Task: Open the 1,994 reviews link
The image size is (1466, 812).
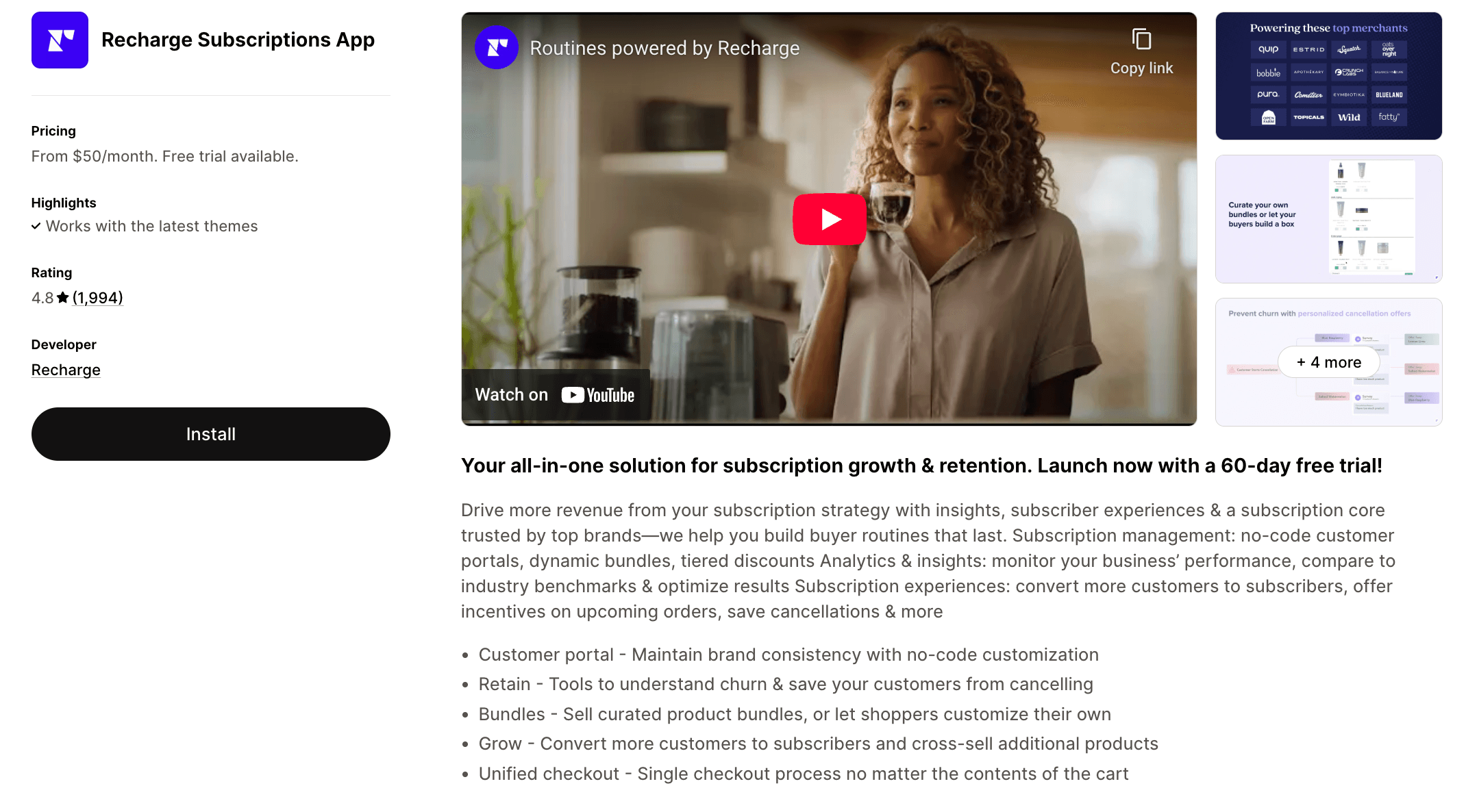Action: [x=98, y=298]
